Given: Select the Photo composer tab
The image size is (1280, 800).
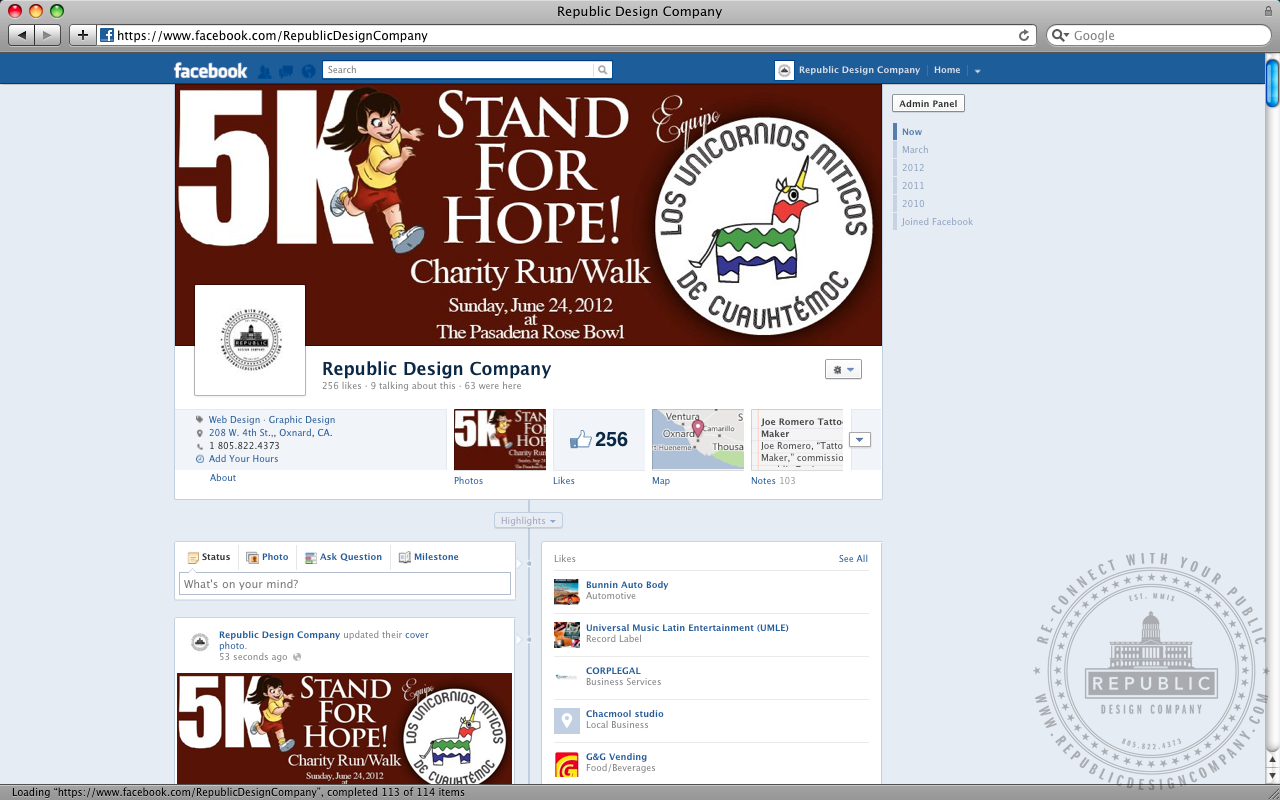Looking at the screenshot, I should [x=267, y=557].
